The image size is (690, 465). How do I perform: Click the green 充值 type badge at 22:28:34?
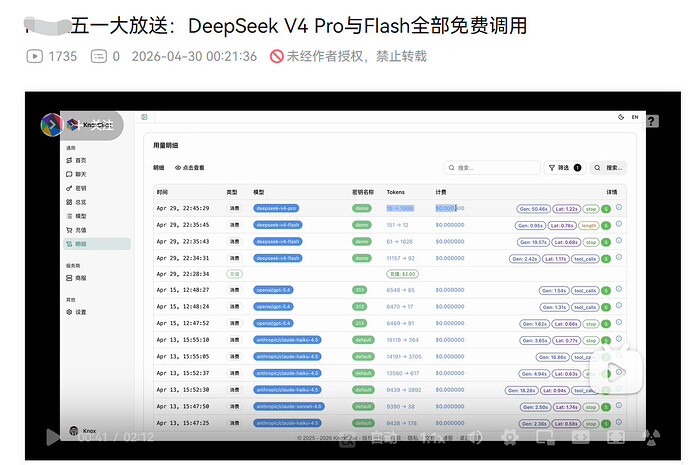coord(235,274)
